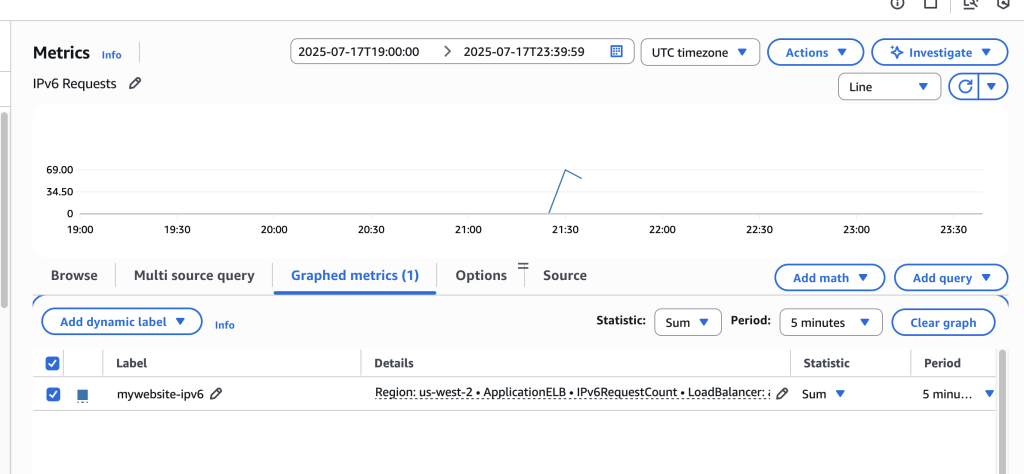The width and height of the screenshot is (1024, 474).
Task: Open the Info link beside Metrics heading
Action: click(x=111, y=55)
